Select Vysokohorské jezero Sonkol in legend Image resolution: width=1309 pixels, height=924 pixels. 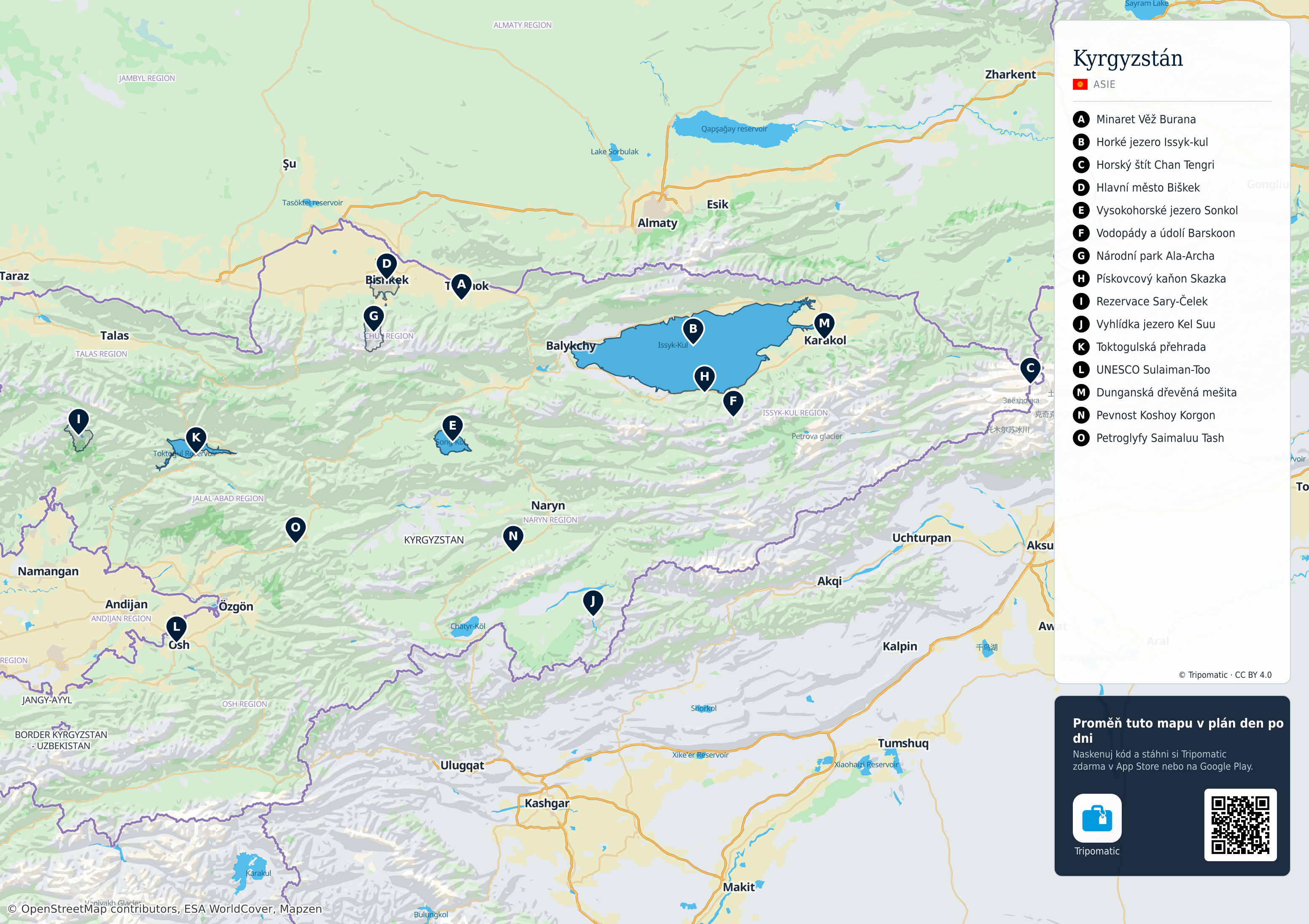pyautogui.click(x=1155, y=210)
